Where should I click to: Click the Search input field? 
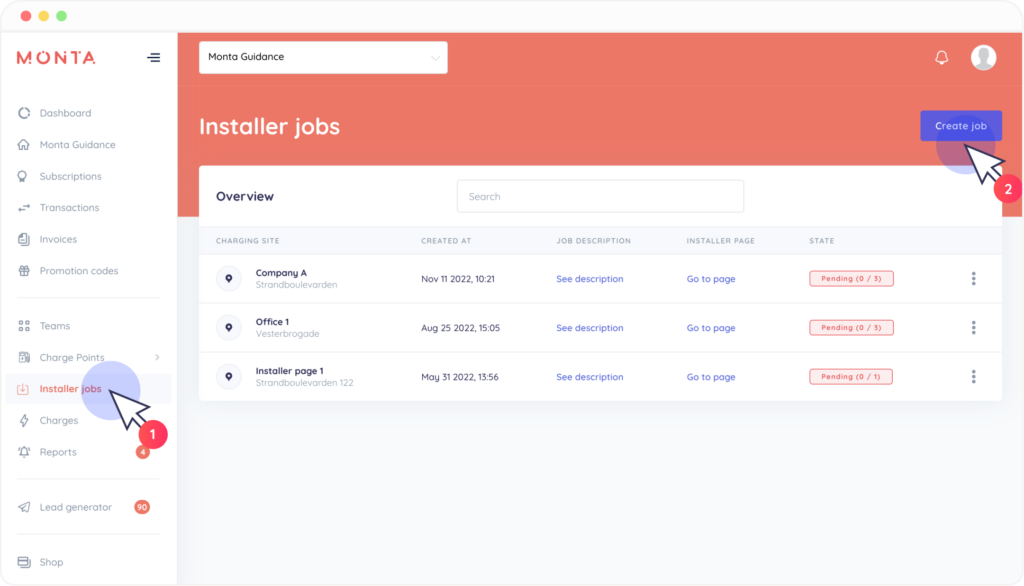pos(600,196)
